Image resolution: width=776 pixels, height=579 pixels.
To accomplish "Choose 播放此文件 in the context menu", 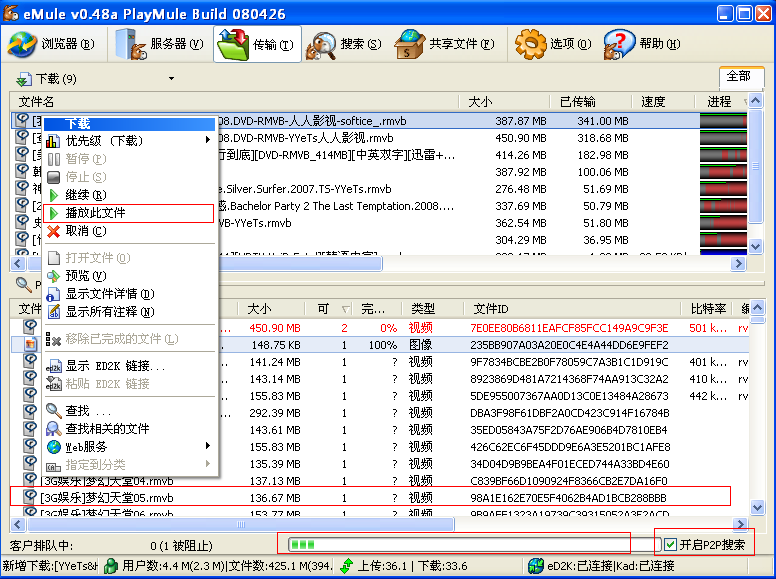I will point(128,213).
